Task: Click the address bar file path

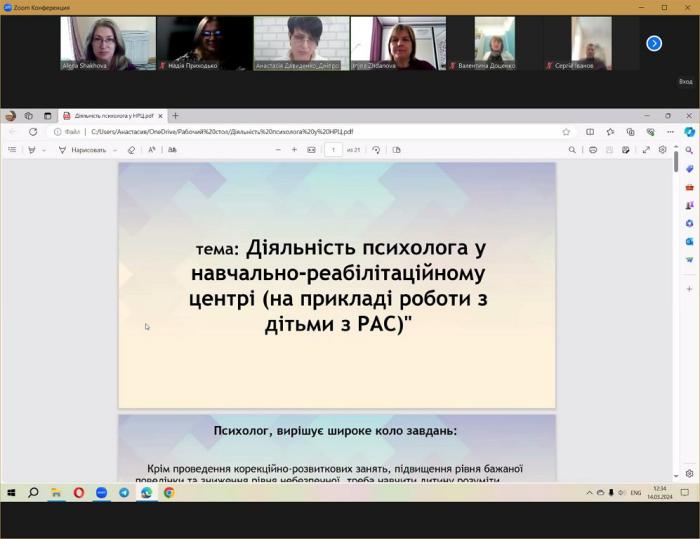Action: (x=222, y=132)
